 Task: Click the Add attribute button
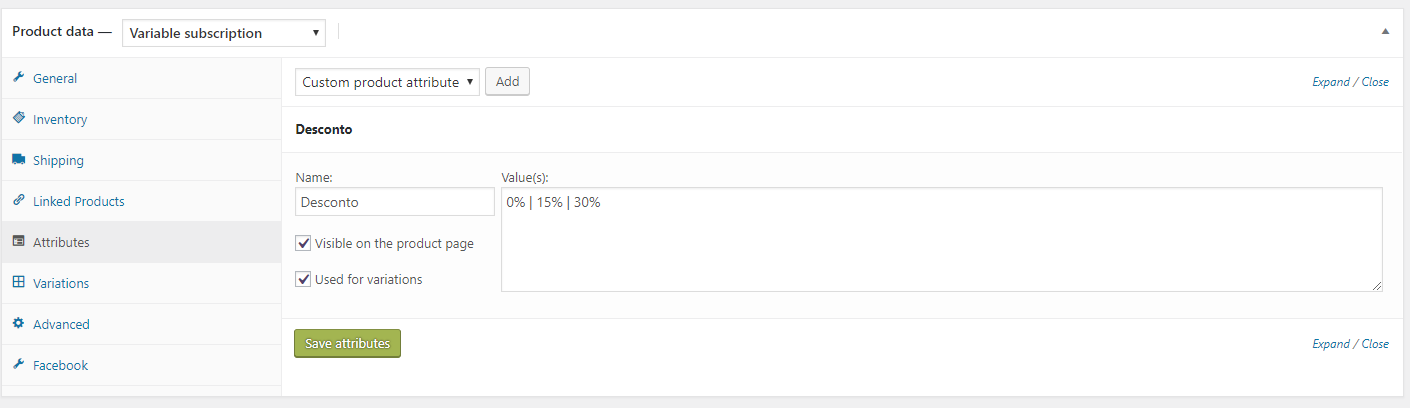[x=507, y=82]
